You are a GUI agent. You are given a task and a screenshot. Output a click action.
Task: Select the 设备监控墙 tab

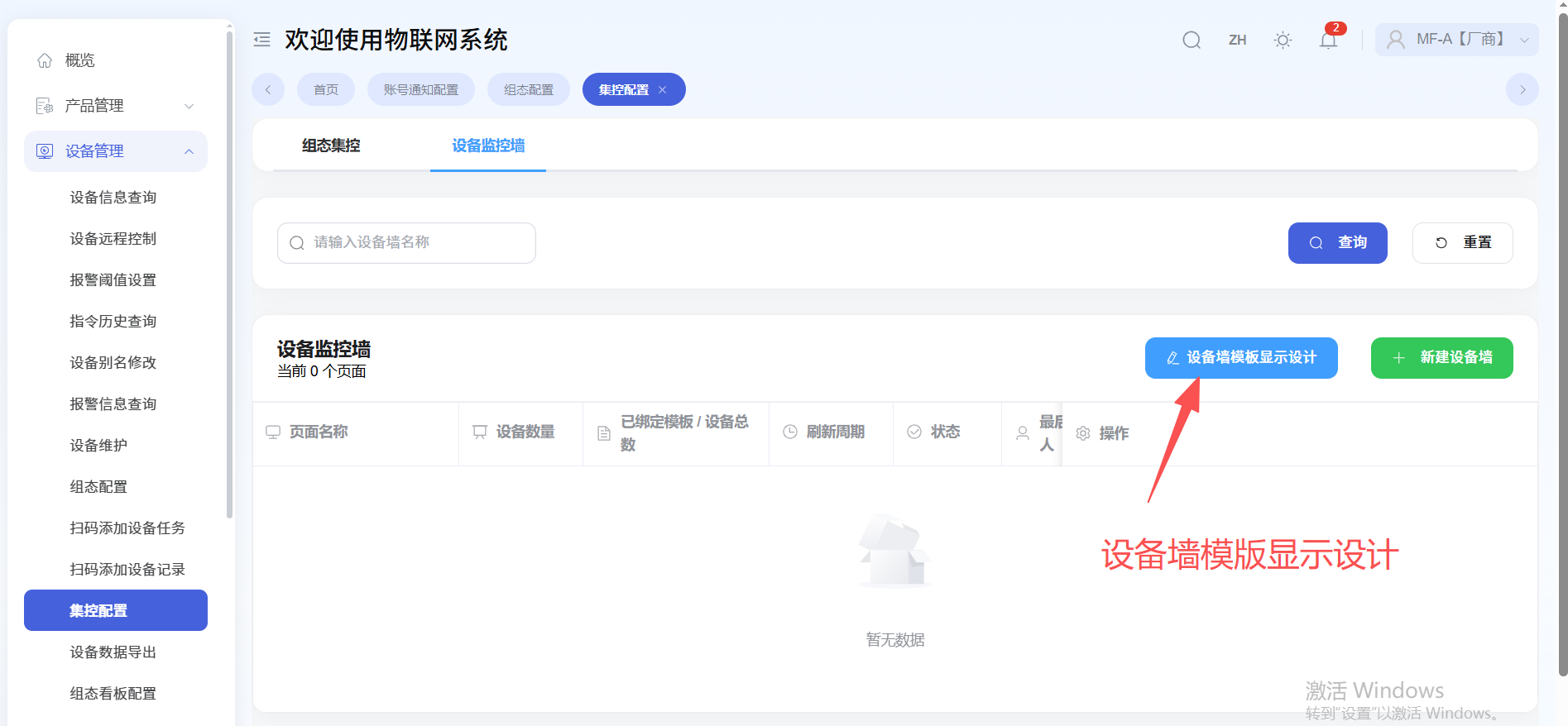pyautogui.click(x=488, y=146)
